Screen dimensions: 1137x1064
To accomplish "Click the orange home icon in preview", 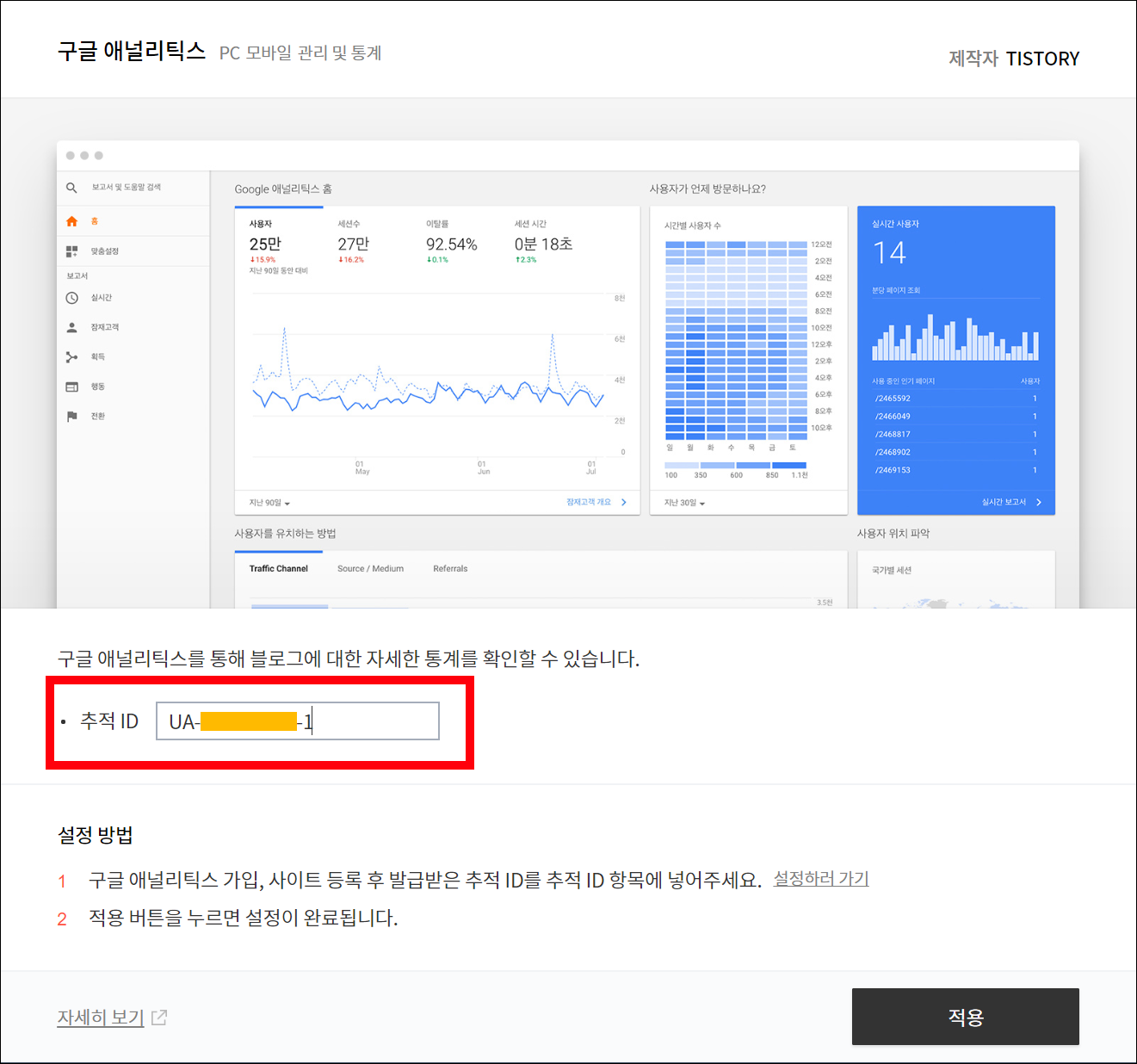I will tap(71, 221).
